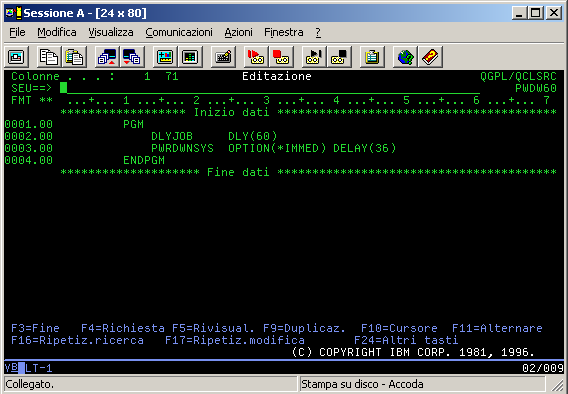
Task: Click the red help tag toolbar icon
Action: (x=430, y=57)
